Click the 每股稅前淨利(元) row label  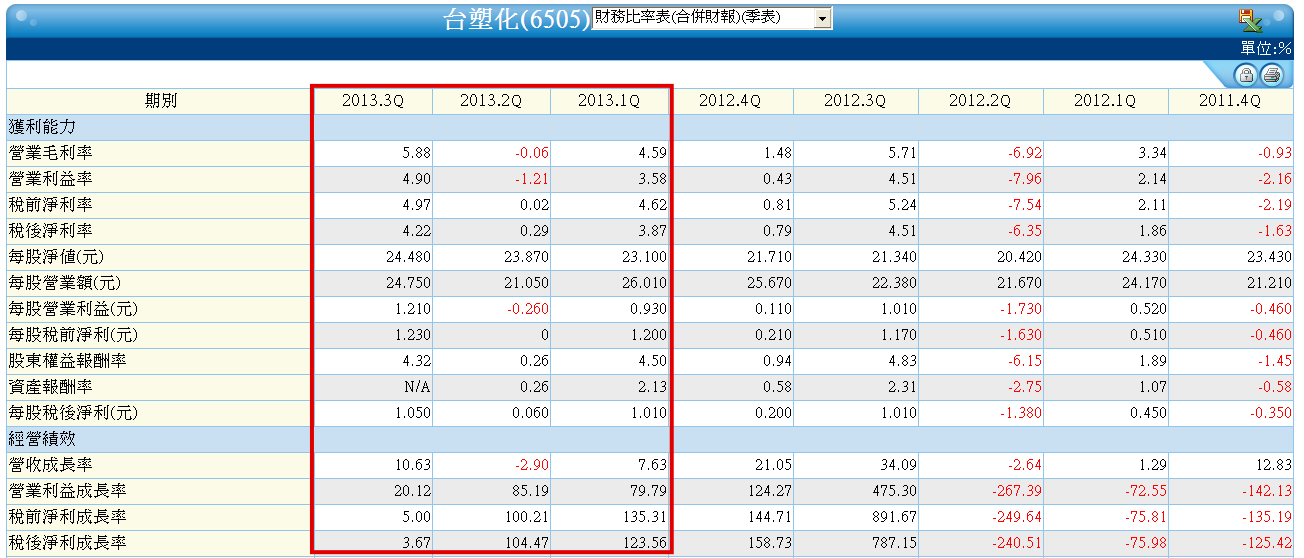tap(73, 335)
